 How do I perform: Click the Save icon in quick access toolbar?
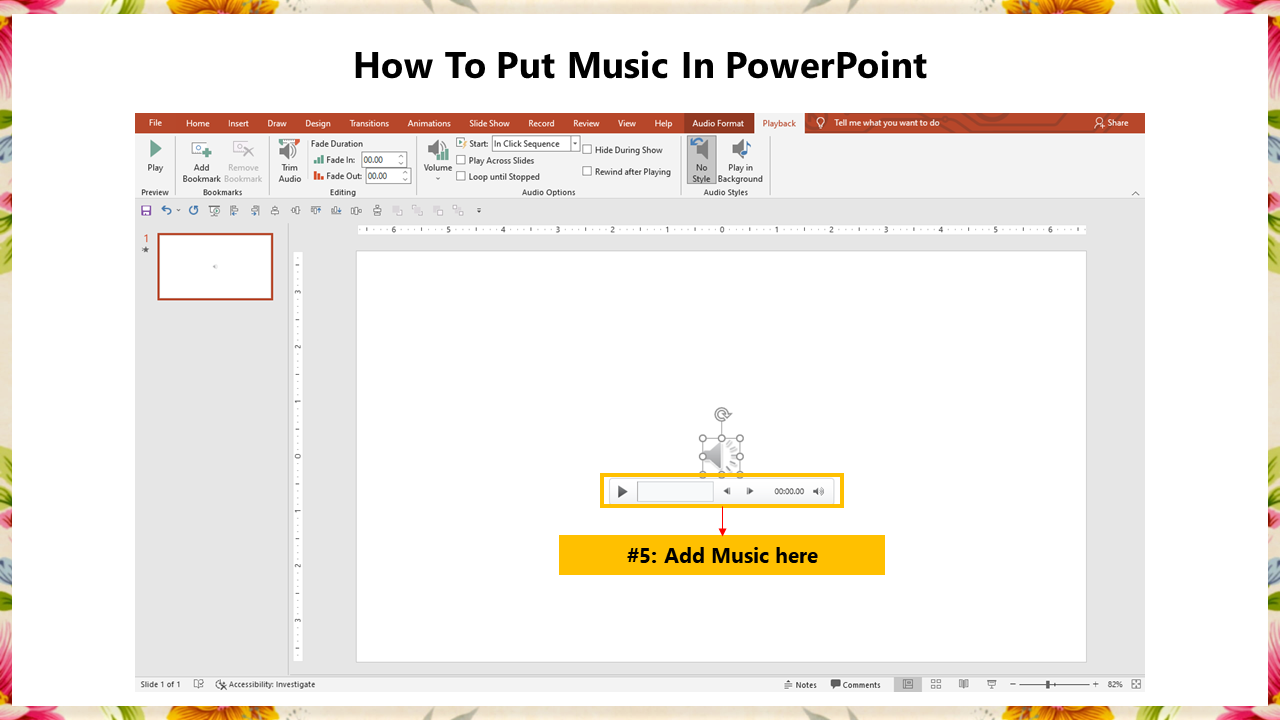[x=146, y=210]
